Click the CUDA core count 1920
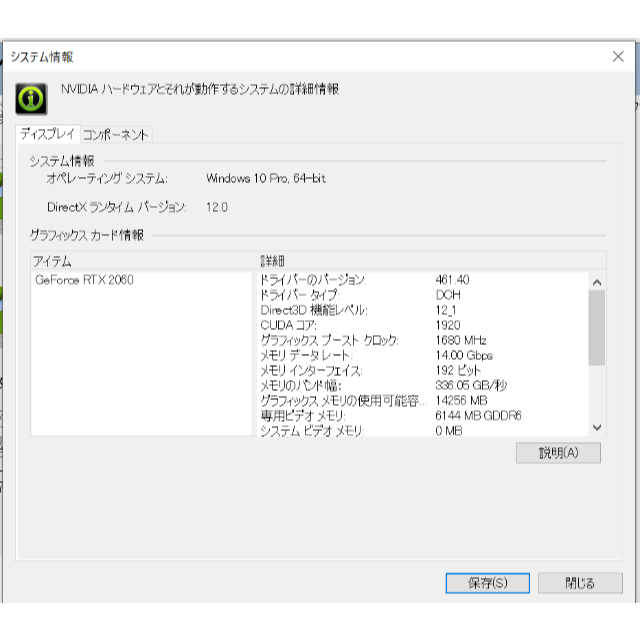This screenshot has height=640, width=640. (x=448, y=325)
